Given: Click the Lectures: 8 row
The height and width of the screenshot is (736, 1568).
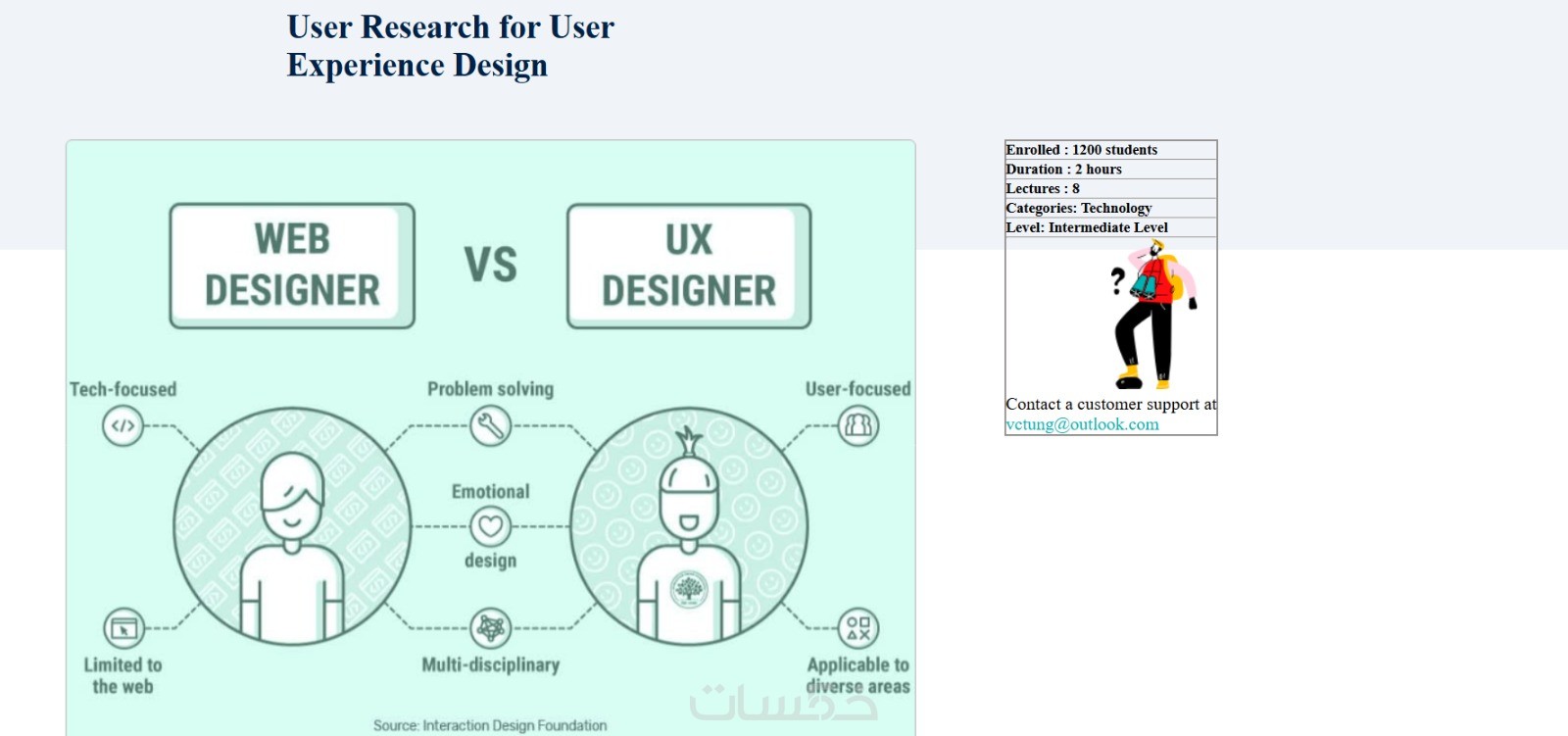Looking at the screenshot, I should point(1111,188).
